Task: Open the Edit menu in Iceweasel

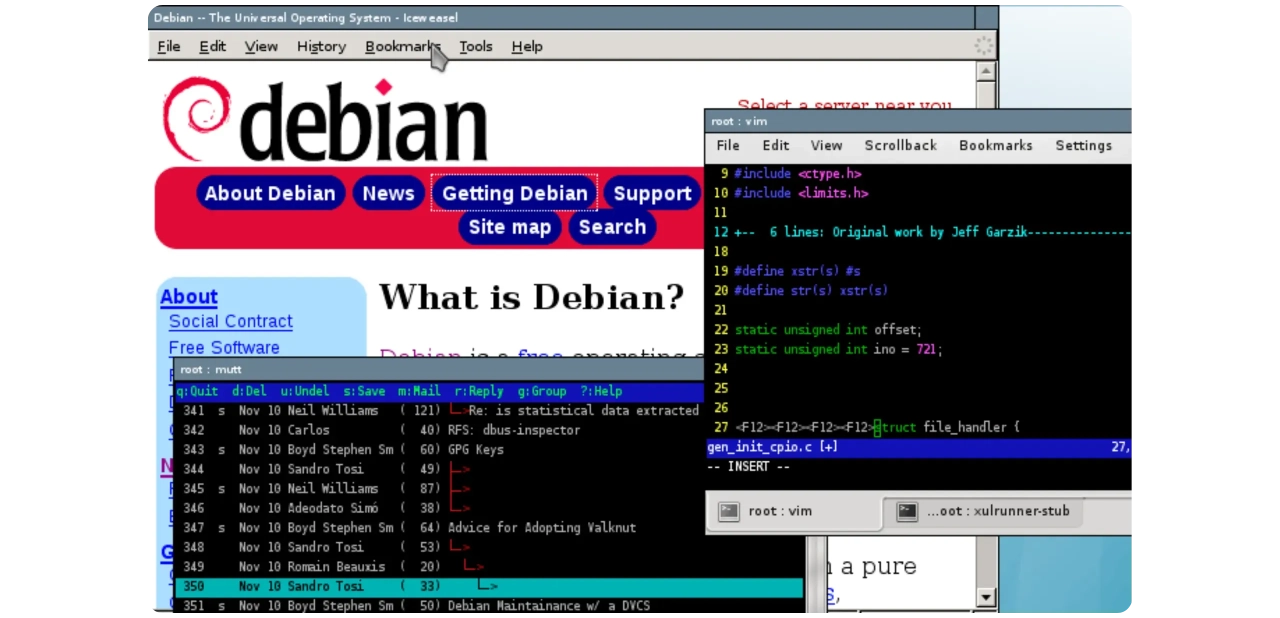Action: coord(212,46)
